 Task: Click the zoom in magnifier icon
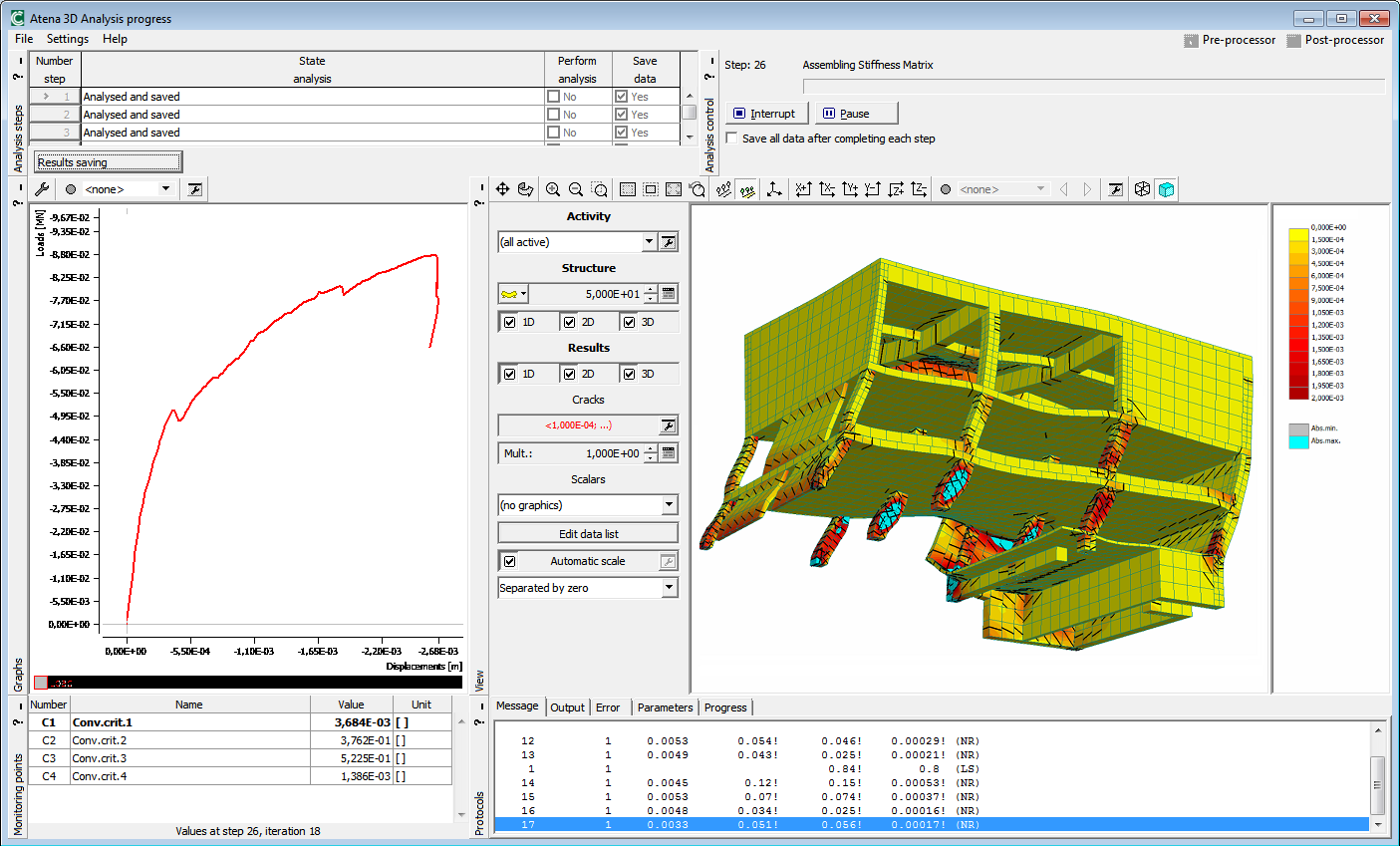tap(553, 189)
